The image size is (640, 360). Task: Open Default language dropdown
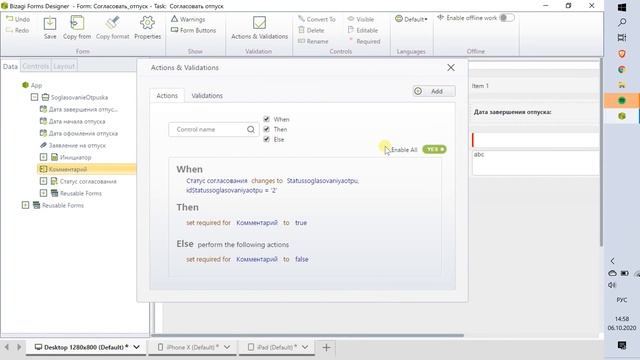411,19
